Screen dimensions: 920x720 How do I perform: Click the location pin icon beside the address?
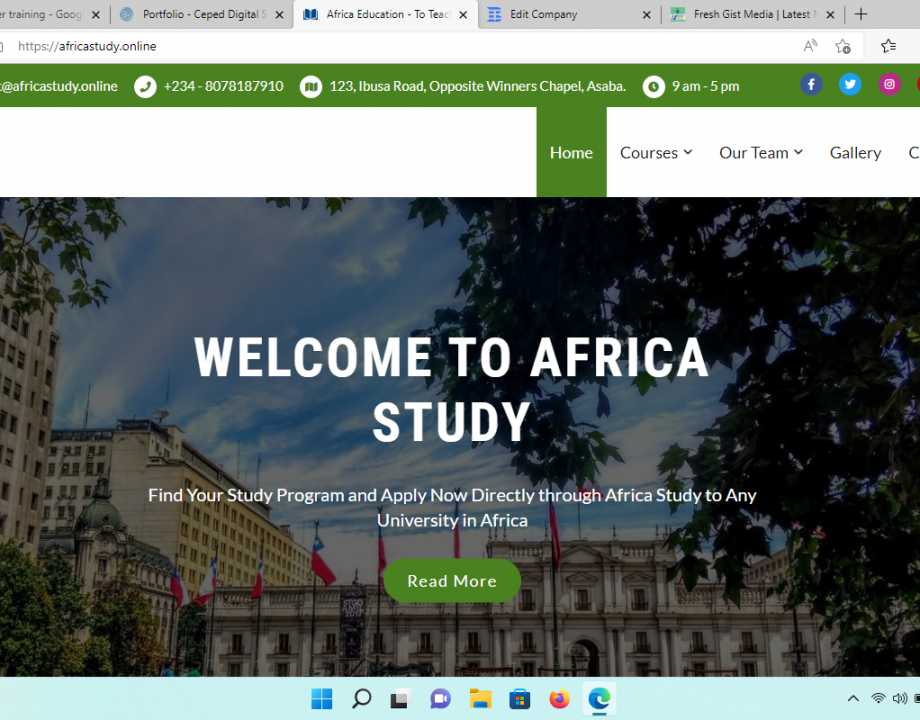coord(311,87)
